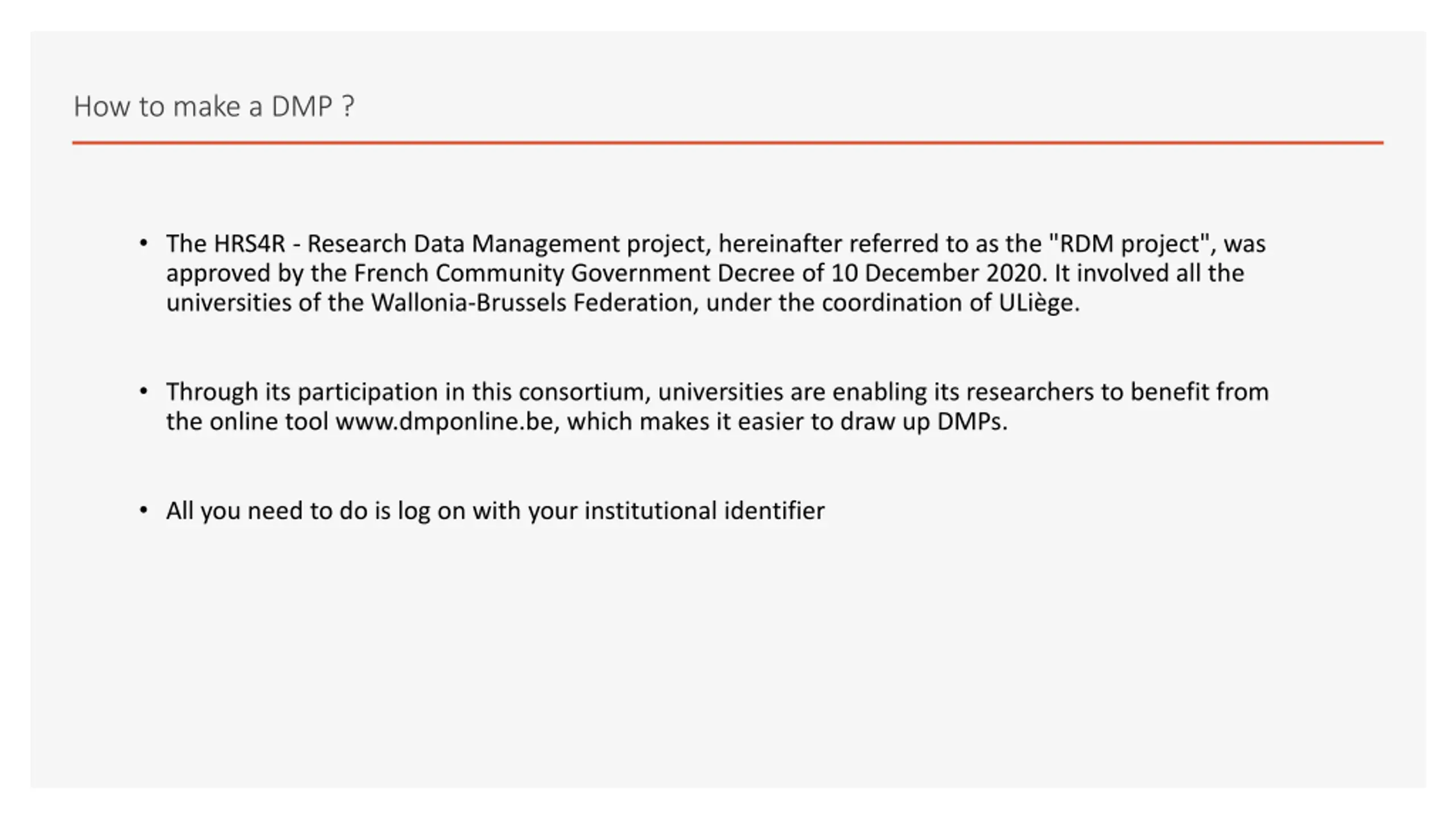
Task: Click the third bullet point marker
Action: [x=143, y=510]
